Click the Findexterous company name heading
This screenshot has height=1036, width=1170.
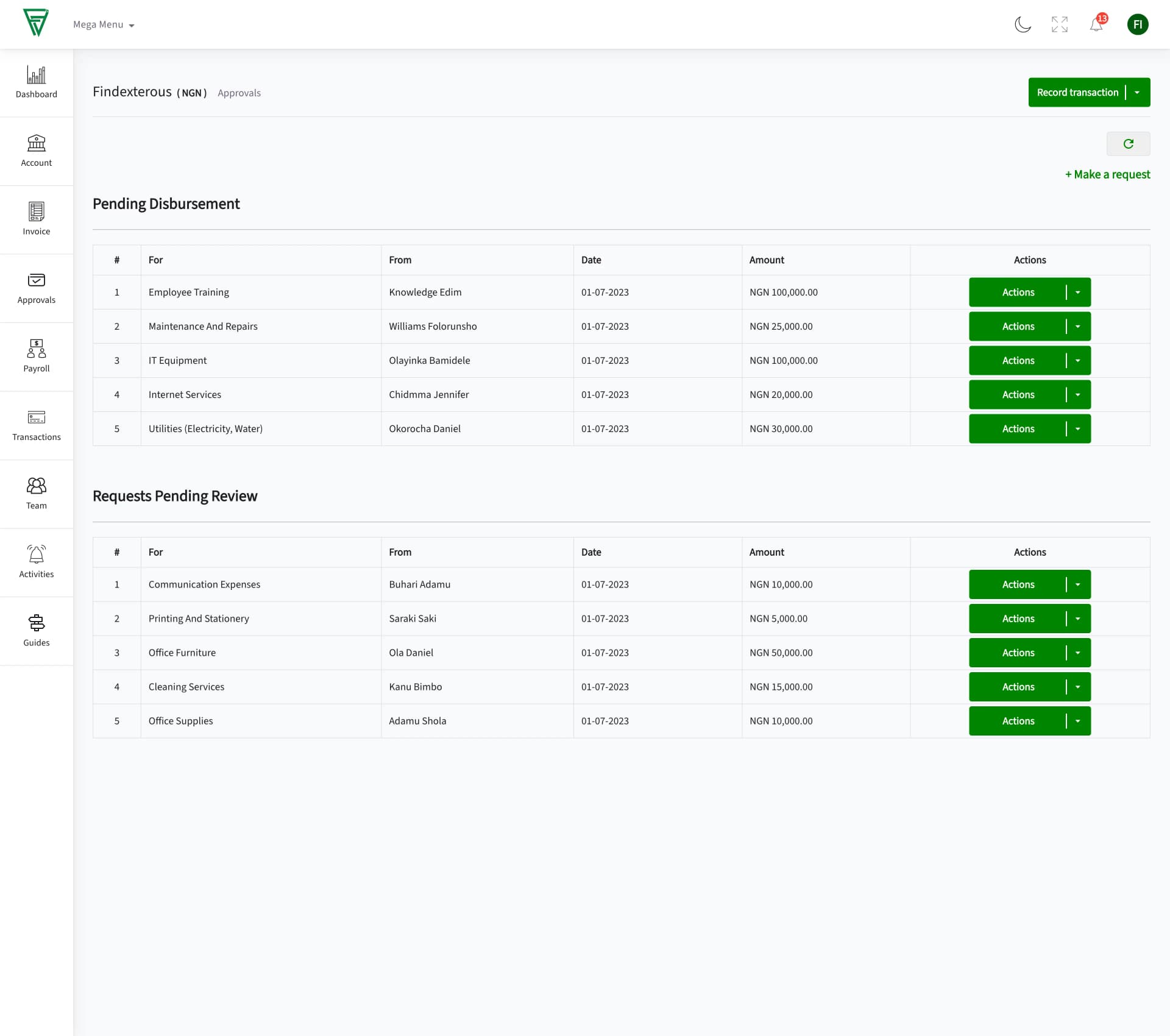coord(132,91)
